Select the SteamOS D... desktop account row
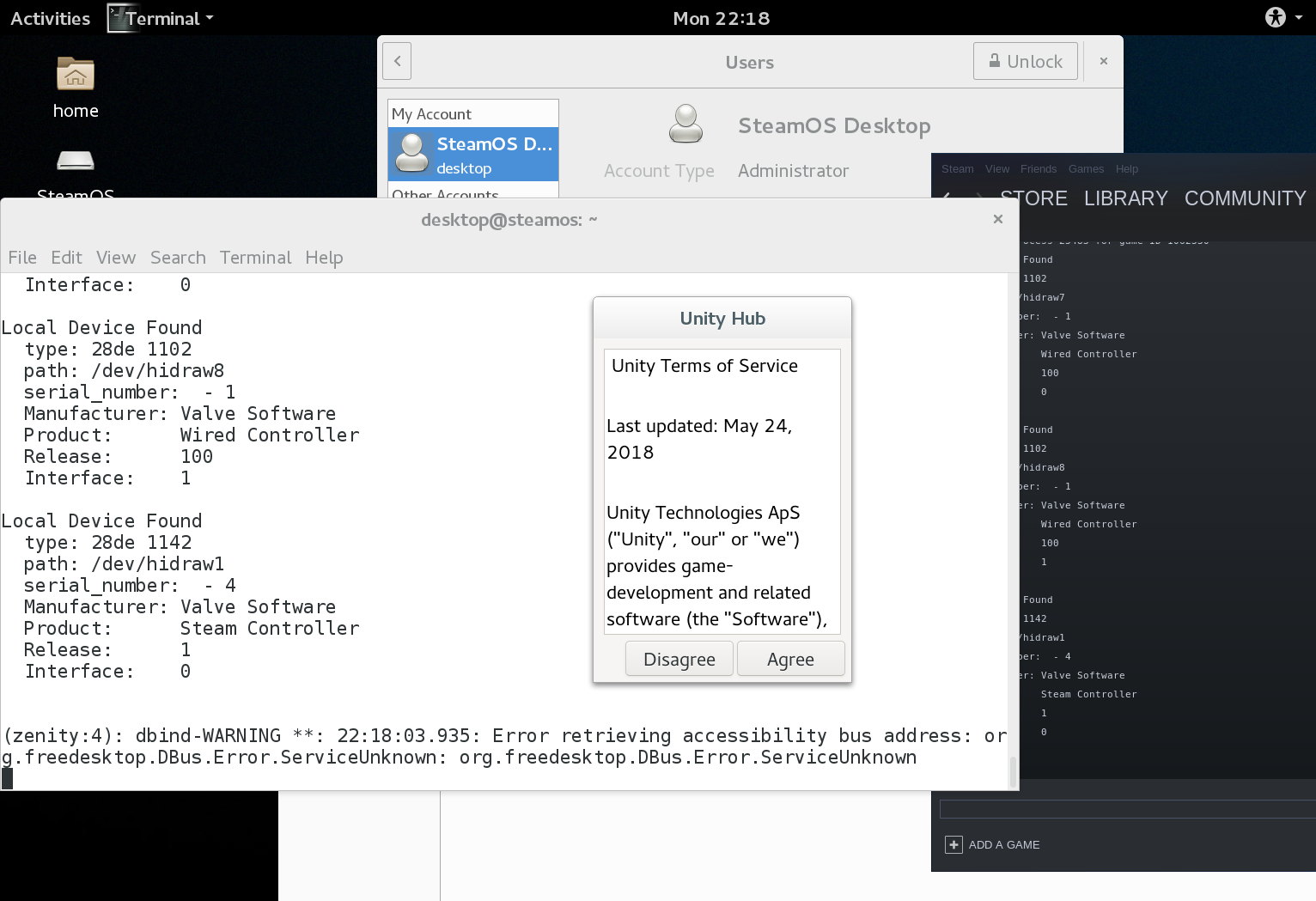 click(473, 155)
